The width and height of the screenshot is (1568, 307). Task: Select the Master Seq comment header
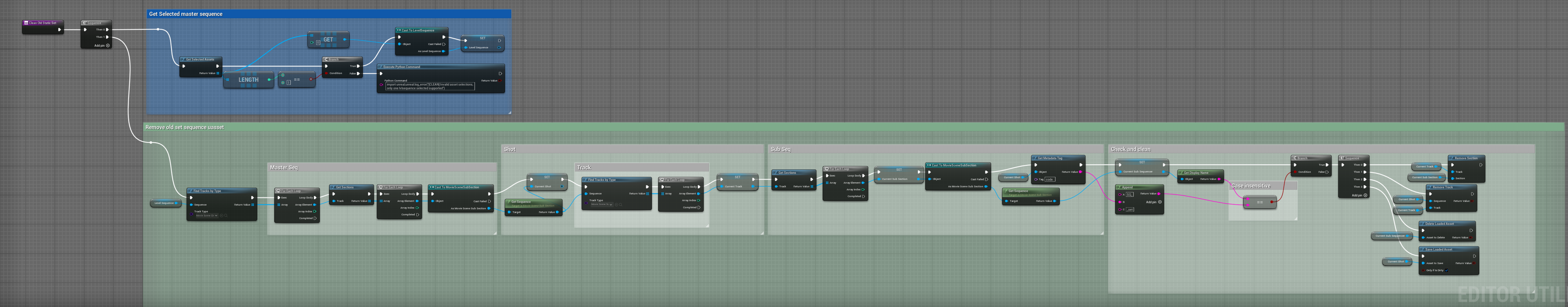[x=382, y=168]
